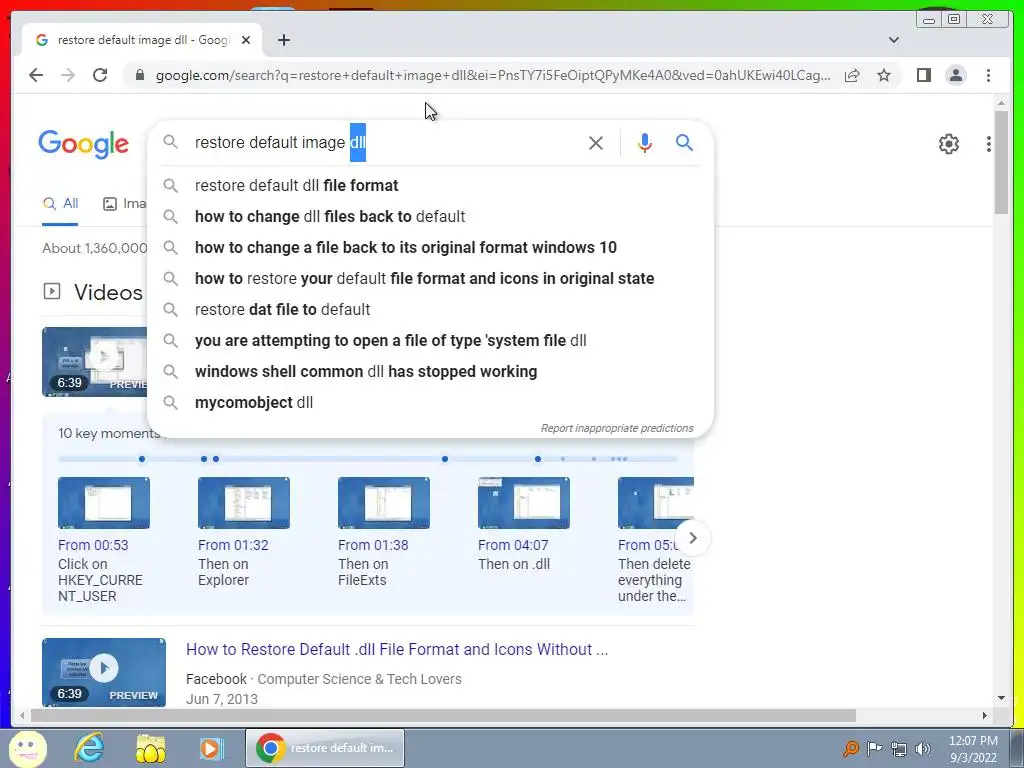Screen dimensions: 1024x768
Task: Pick suggestion about restoring icons in original state
Action: (x=430, y=278)
